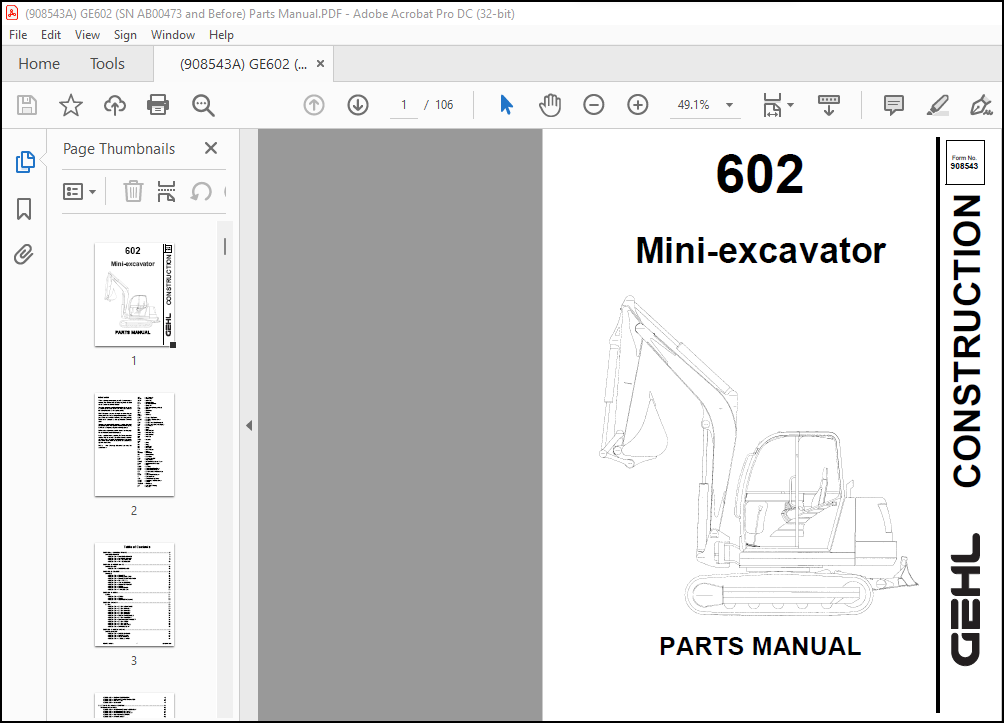Open the Fill and Sign tool
1004x723 pixels.
(x=981, y=105)
